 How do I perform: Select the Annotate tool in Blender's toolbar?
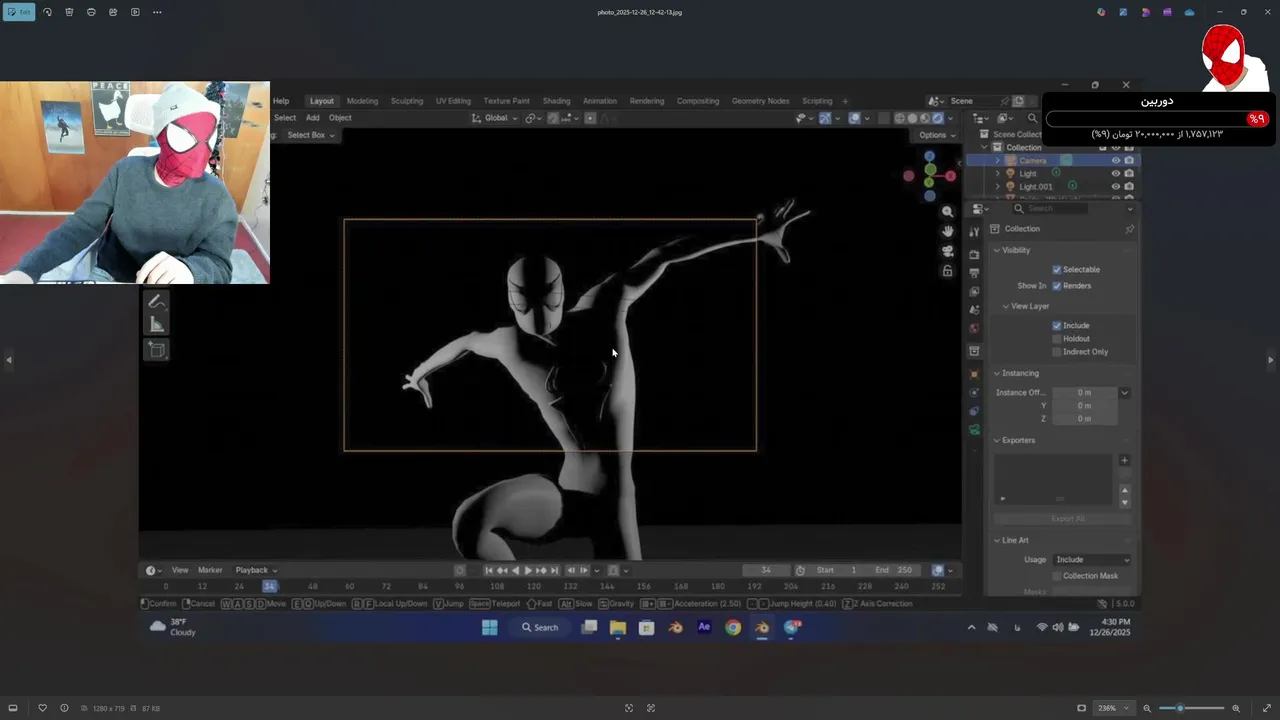click(x=156, y=301)
